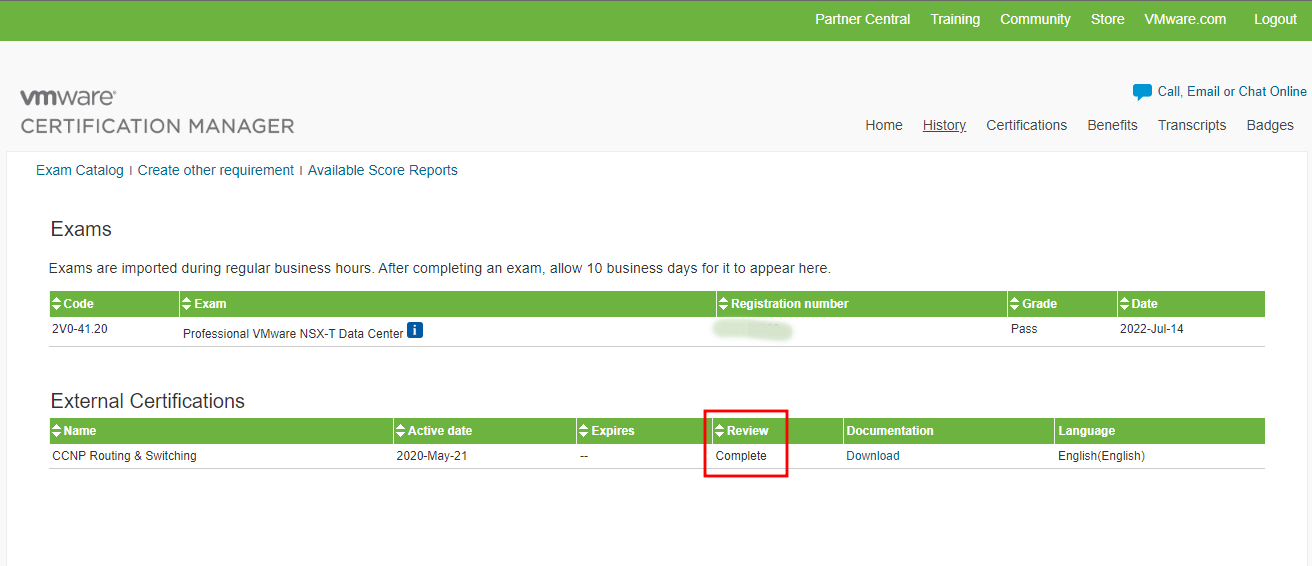Click the Pass grade cell
This screenshot has width=1312, height=566.
tap(1024, 329)
